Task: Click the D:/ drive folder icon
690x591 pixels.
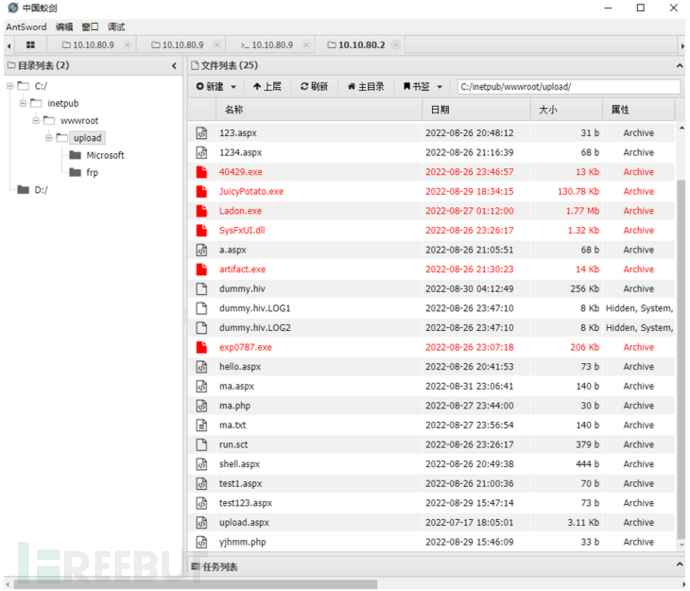Action: point(23,190)
